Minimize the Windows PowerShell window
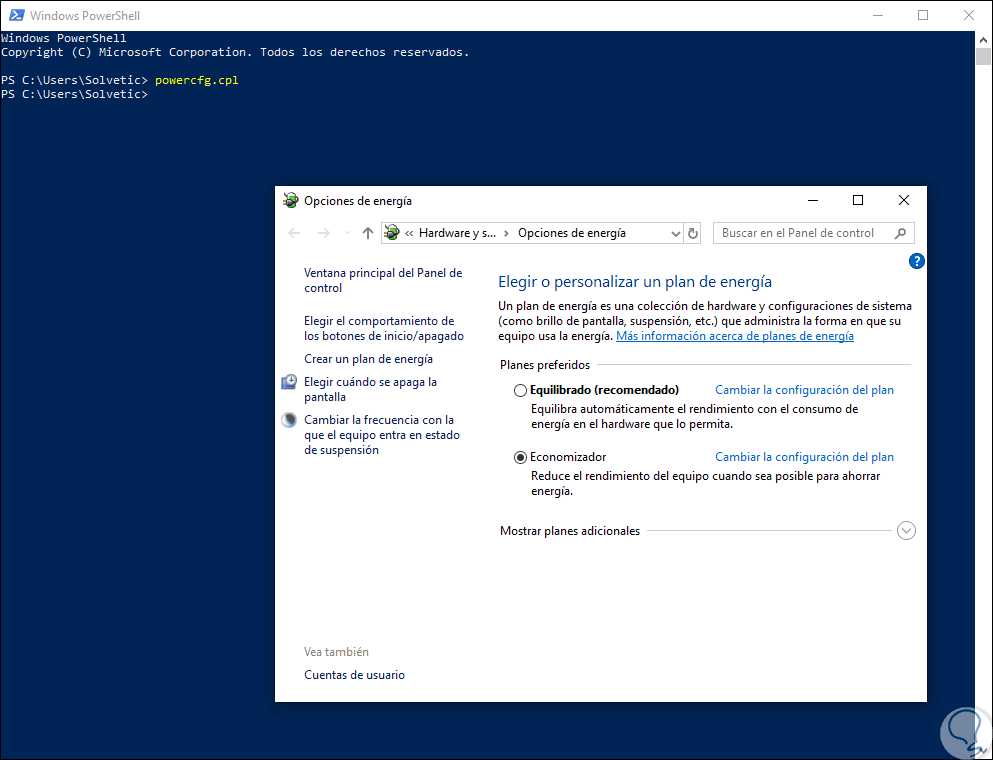The image size is (993, 760). tap(878, 15)
